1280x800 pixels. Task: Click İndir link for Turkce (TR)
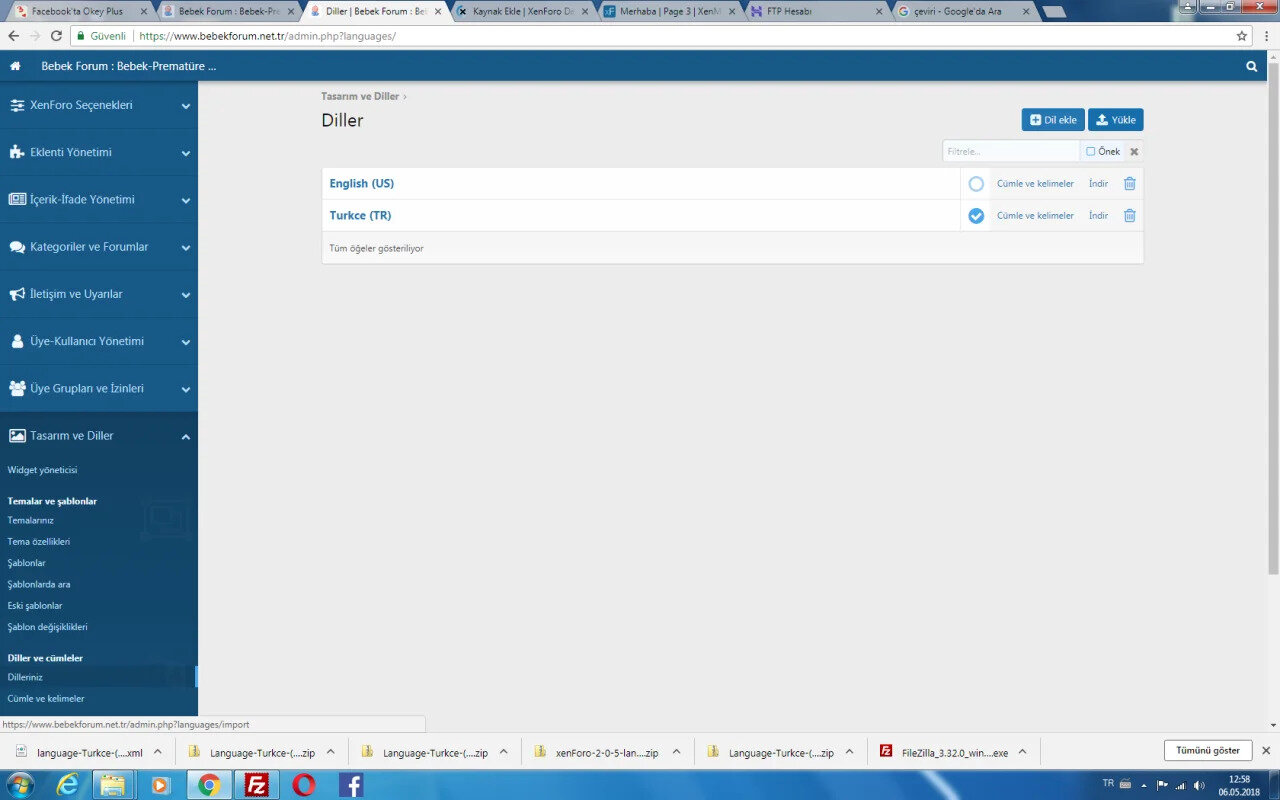coord(1098,216)
